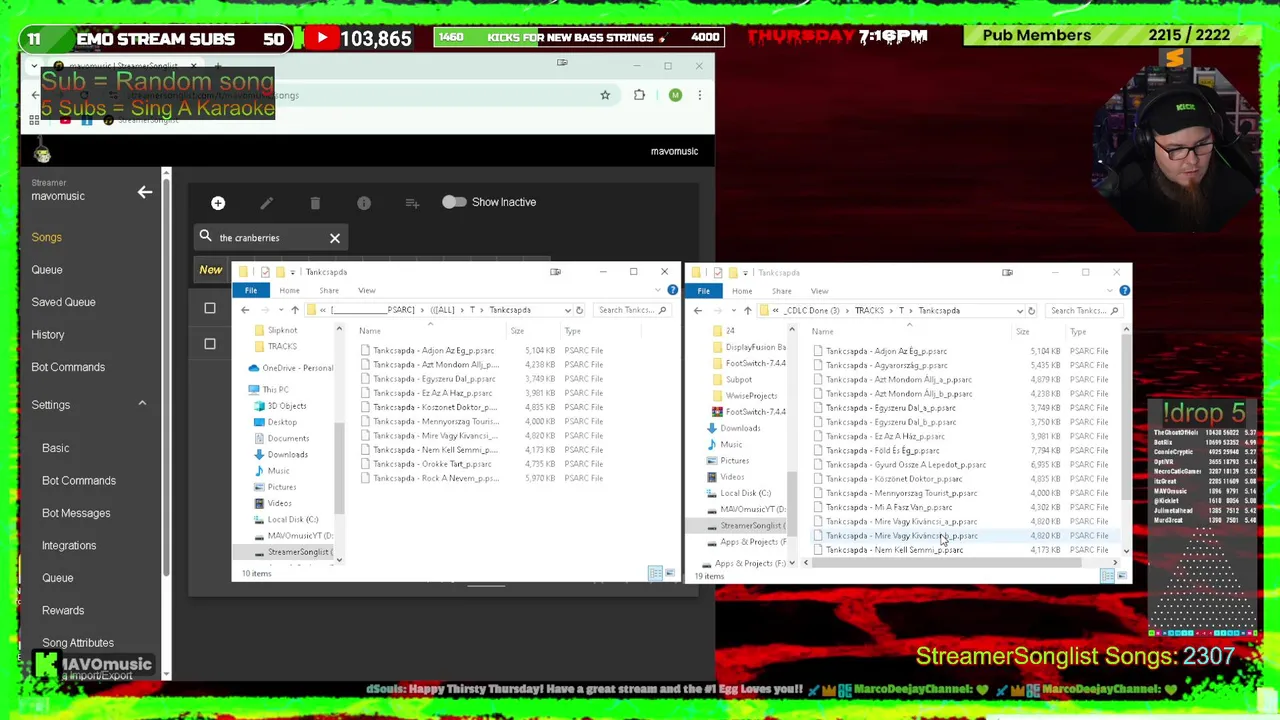Toggle the Show Inactive switch

tap(454, 202)
